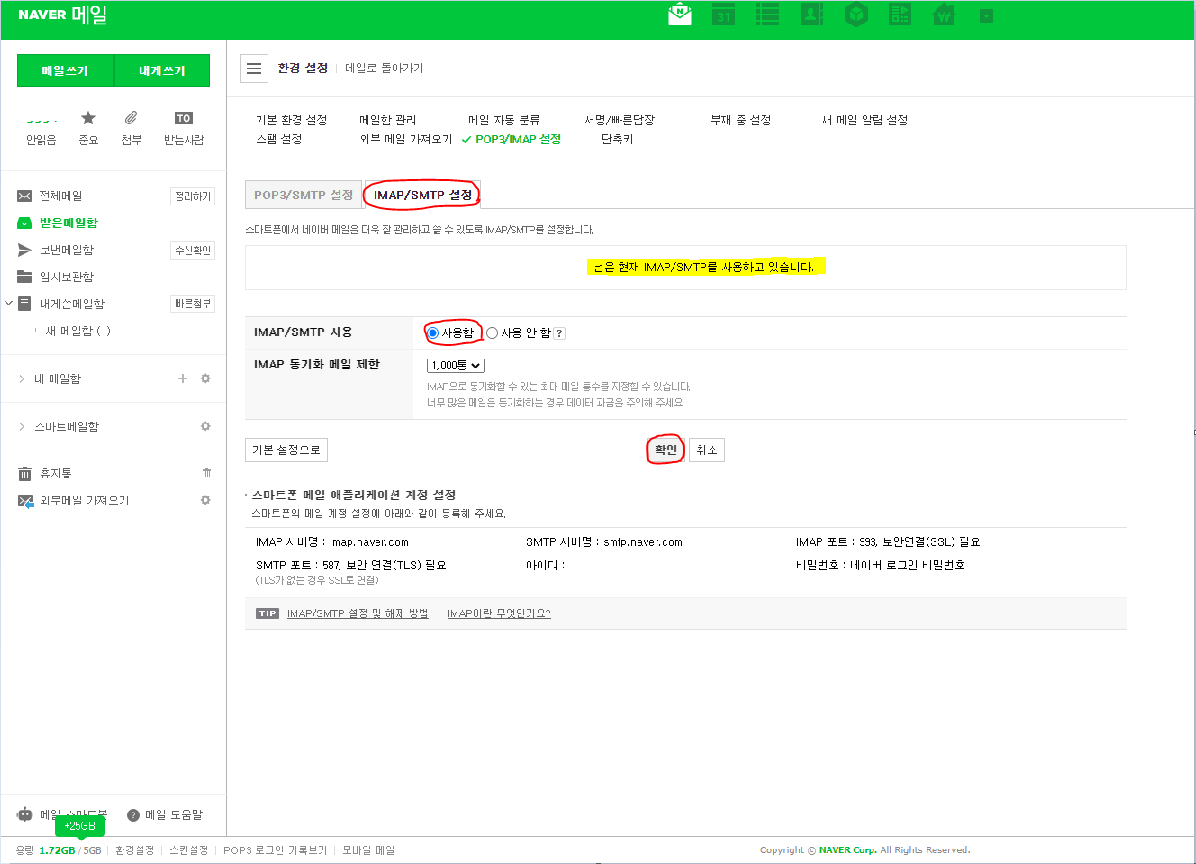This screenshot has width=1196, height=864.
Task: Open 기본 환경 설정 menu
Action: (291, 120)
